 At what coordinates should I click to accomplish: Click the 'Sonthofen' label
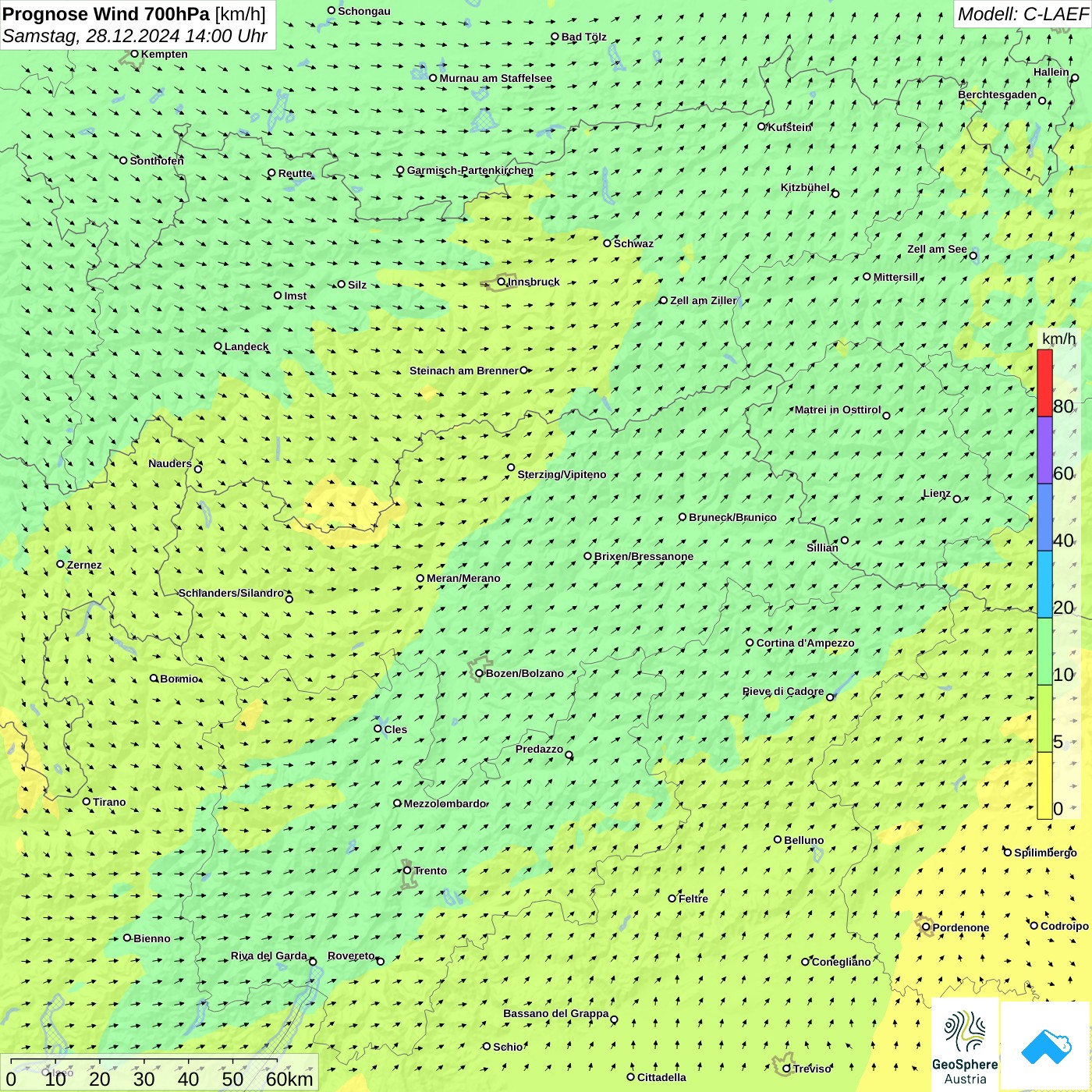157,161
